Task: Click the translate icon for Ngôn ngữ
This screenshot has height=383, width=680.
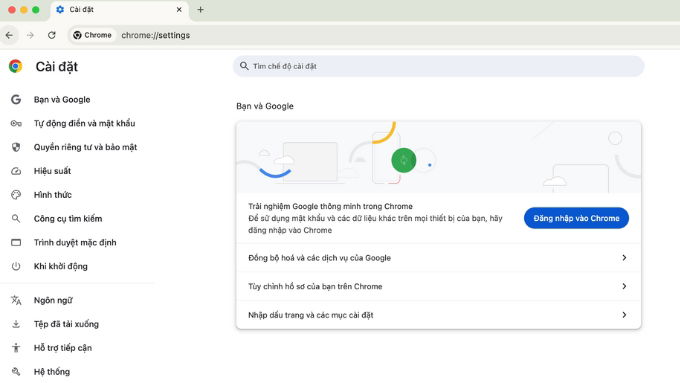Action: click(16, 300)
